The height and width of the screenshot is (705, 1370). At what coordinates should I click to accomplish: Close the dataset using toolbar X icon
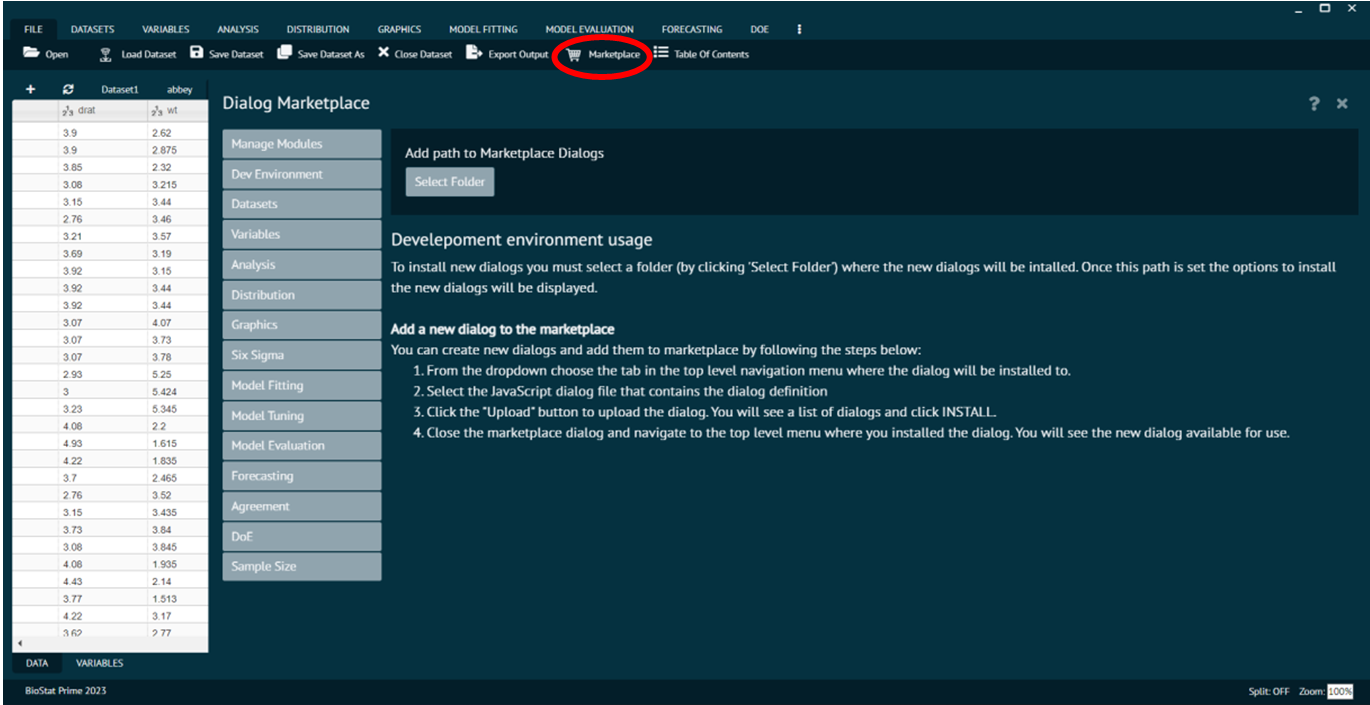click(x=384, y=54)
